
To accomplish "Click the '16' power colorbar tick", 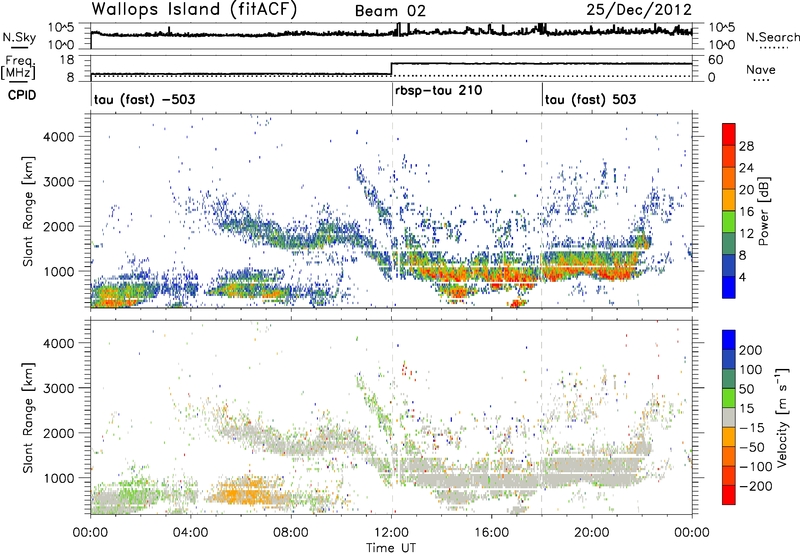I will coord(746,212).
